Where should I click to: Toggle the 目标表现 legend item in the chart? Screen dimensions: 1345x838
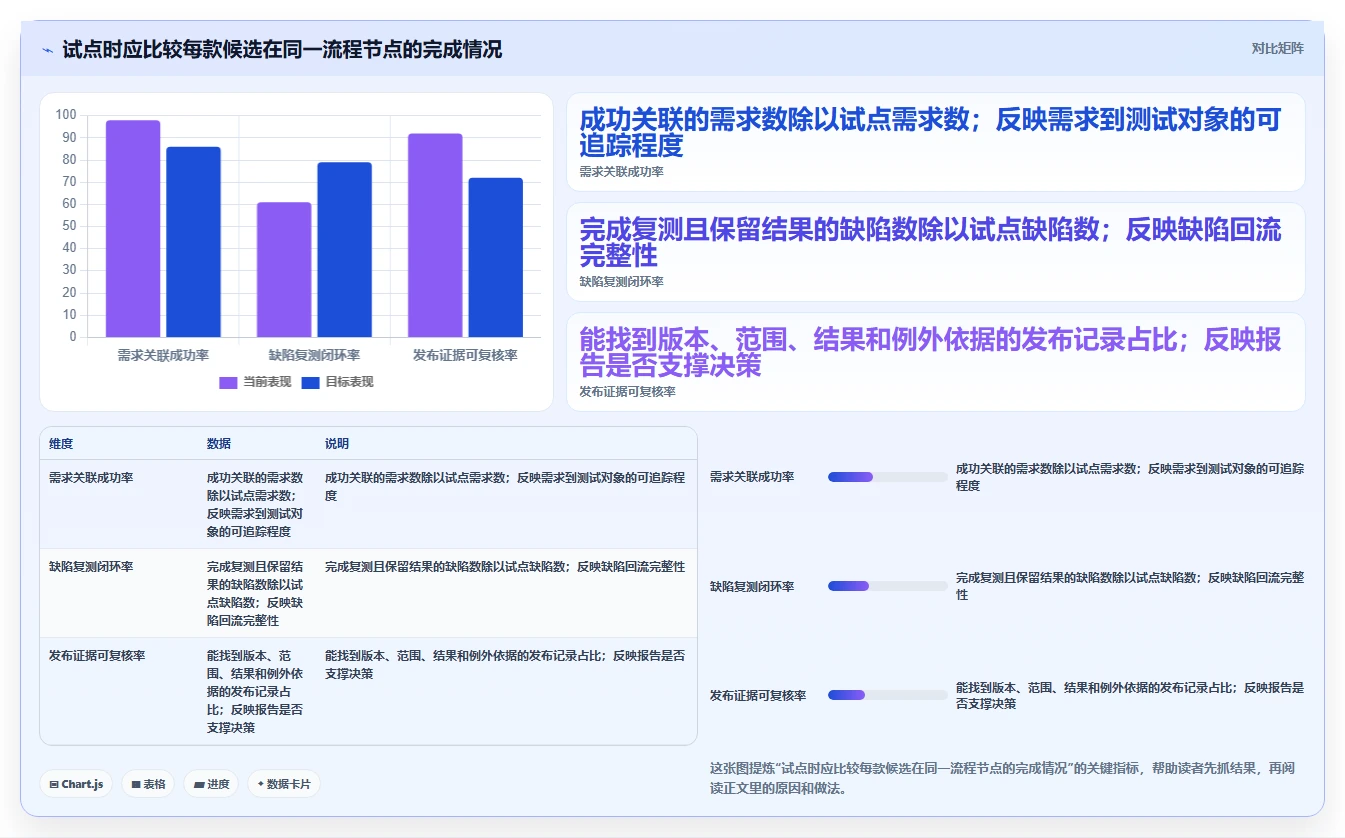[x=337, y=382]
